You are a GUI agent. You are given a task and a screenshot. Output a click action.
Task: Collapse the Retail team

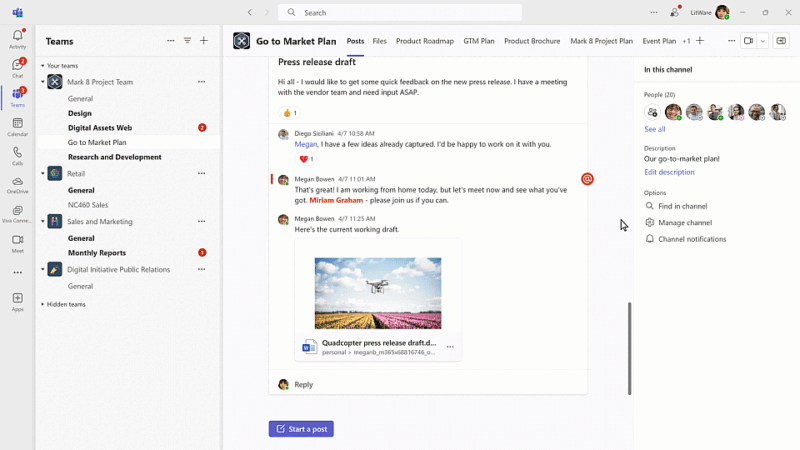click(x=43, y=173)
